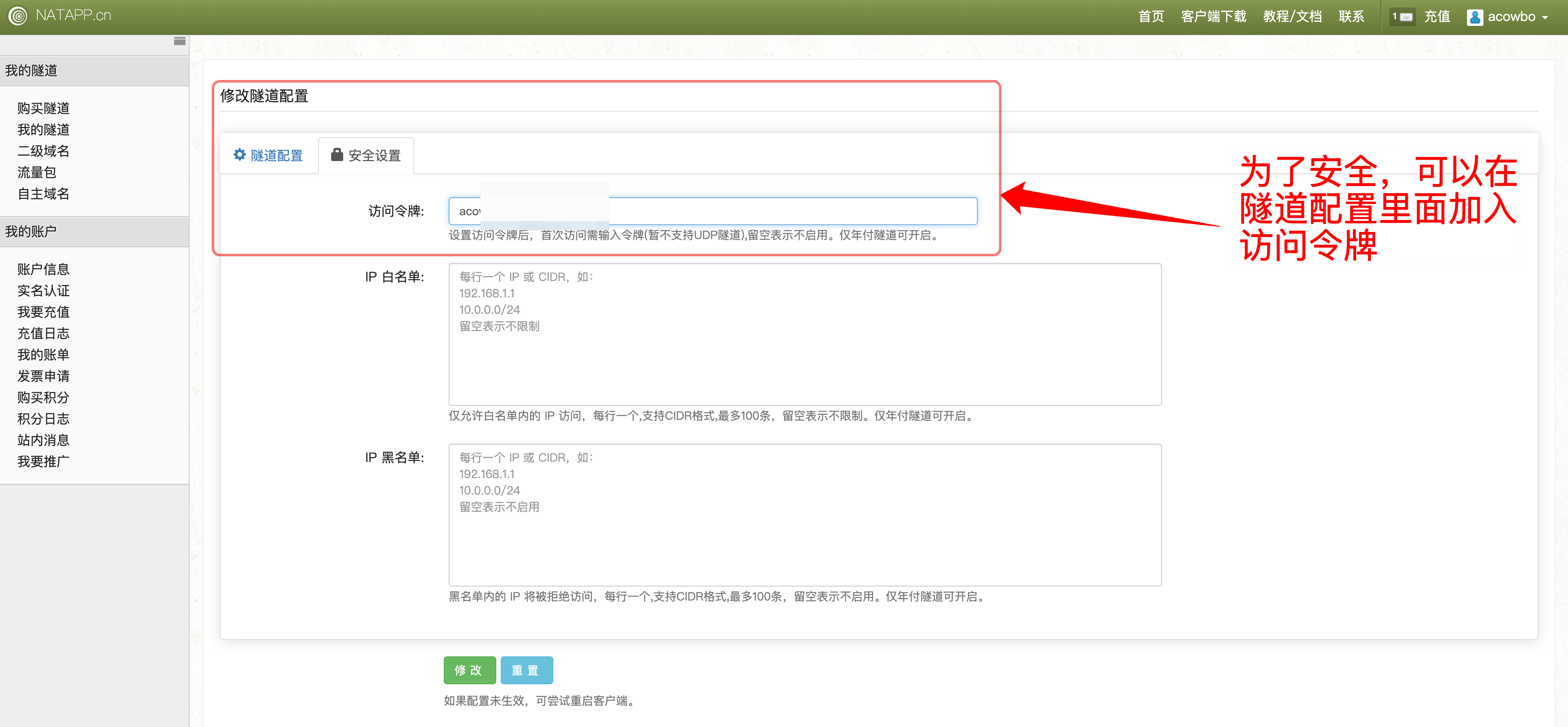
Task: Expand the acowbo account dropdown caret
Action: tap(1545, 18)
